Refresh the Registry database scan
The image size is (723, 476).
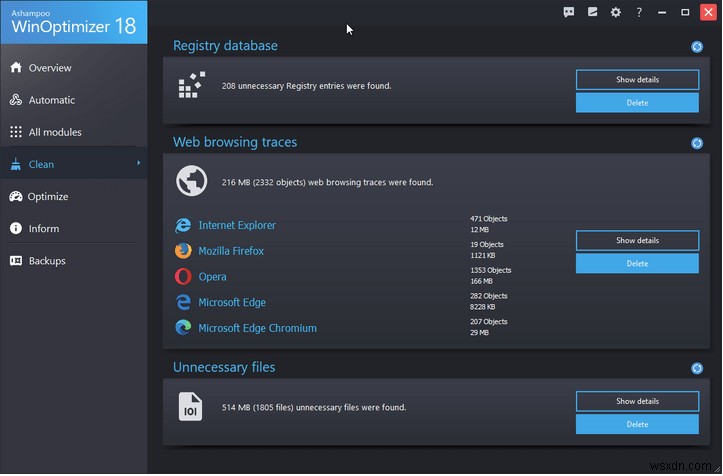click(697, 47)
